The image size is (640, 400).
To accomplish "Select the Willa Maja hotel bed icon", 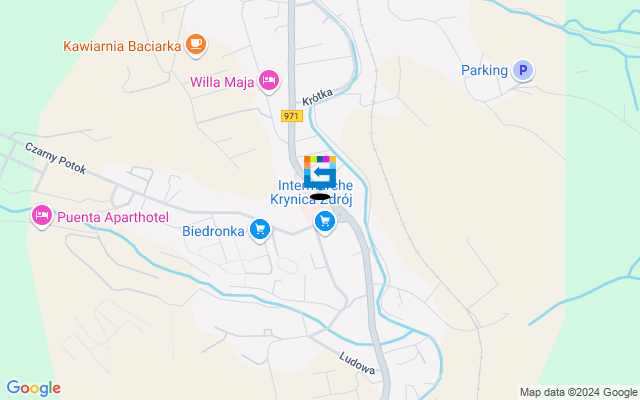I will pyautogui.click(x=269, y=80).
